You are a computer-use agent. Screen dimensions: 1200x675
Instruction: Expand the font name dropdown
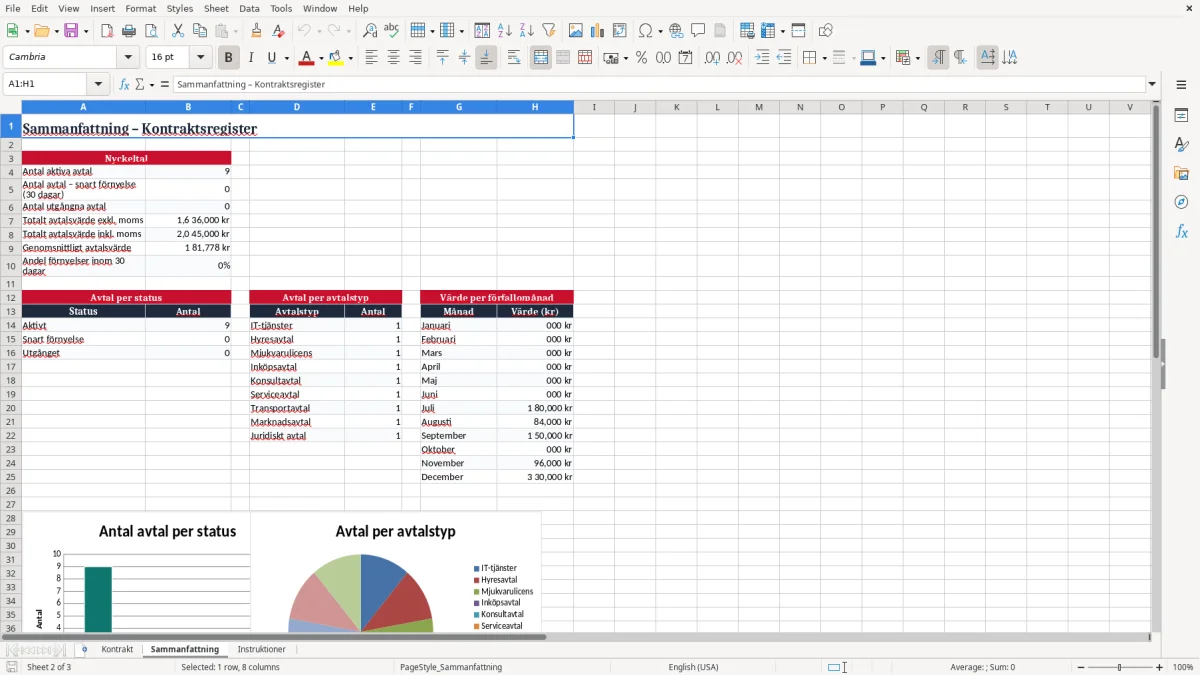(x=128, y=57)
